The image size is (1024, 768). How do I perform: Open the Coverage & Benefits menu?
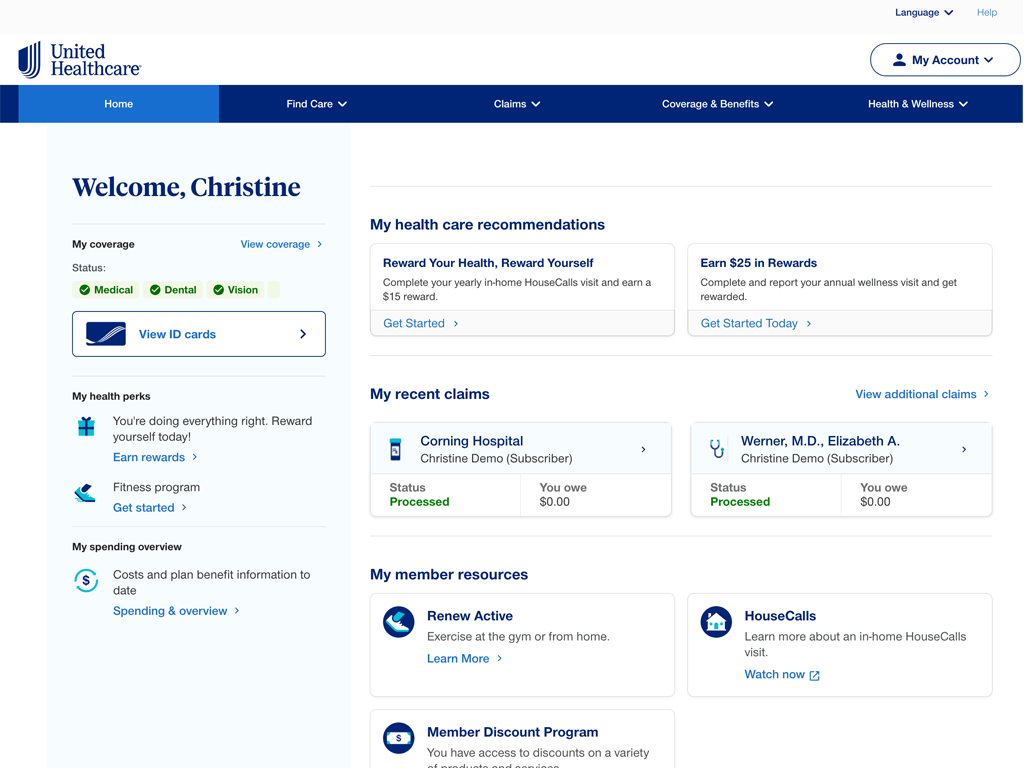pos(717,104)
